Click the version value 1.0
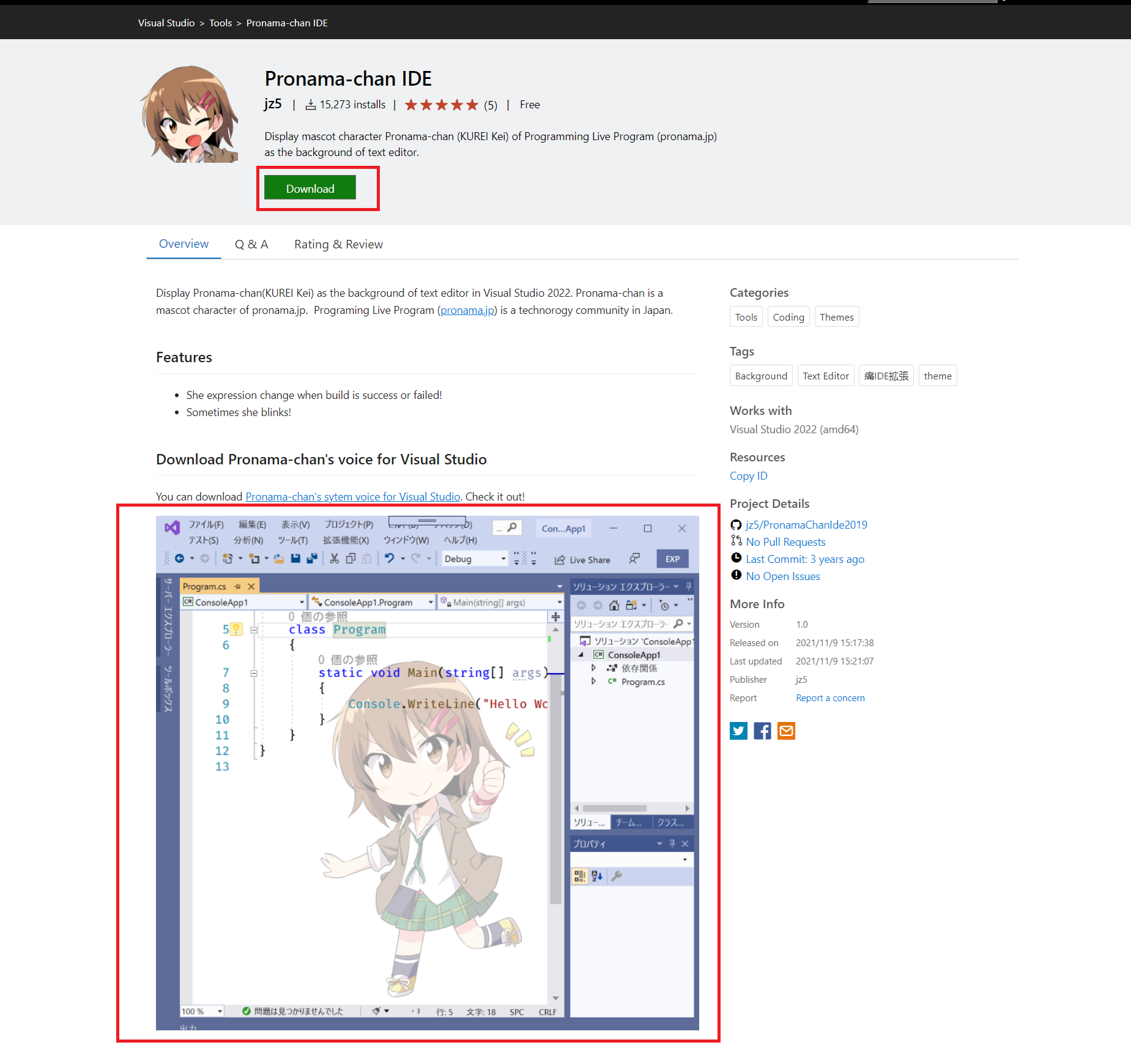This screenshot has width=1131, height=1064. coord(801,624)
